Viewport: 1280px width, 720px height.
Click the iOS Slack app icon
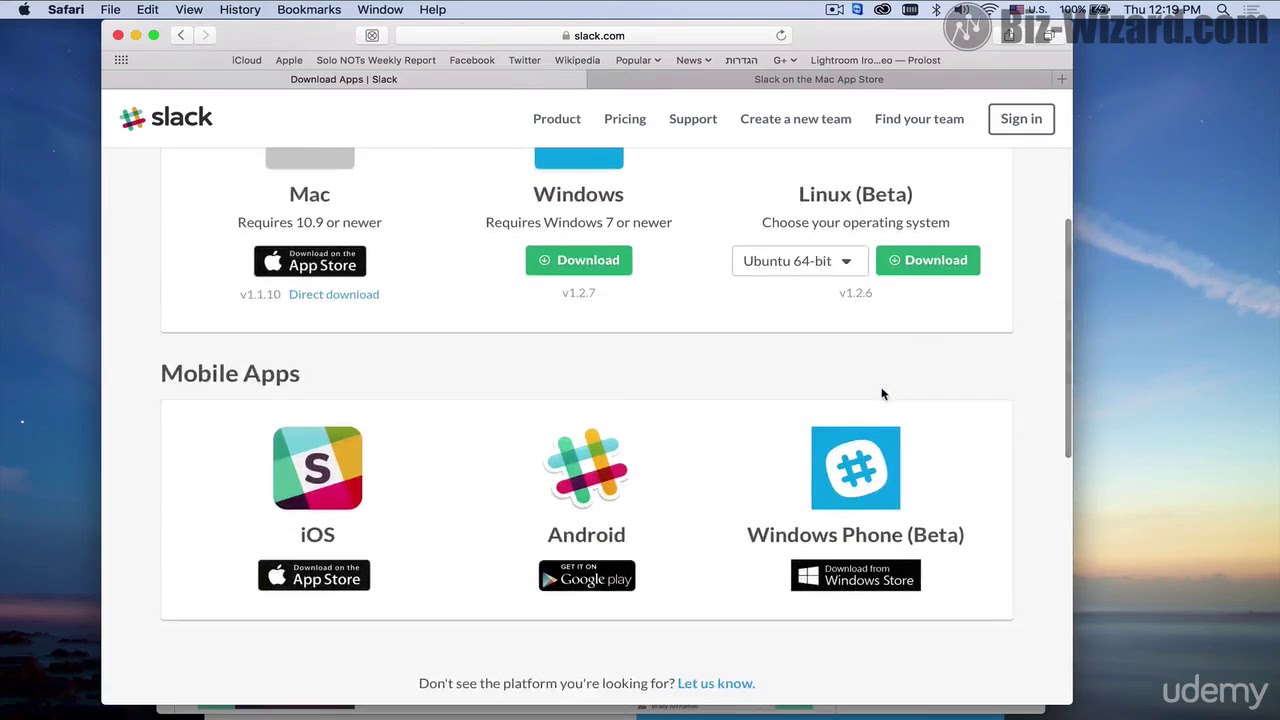(317, 468)
